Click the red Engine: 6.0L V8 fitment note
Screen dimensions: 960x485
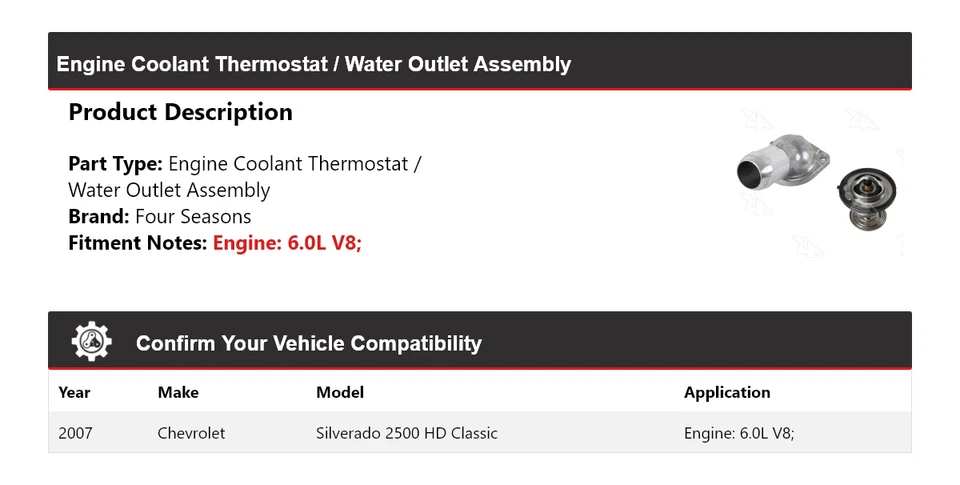point(287,242)
